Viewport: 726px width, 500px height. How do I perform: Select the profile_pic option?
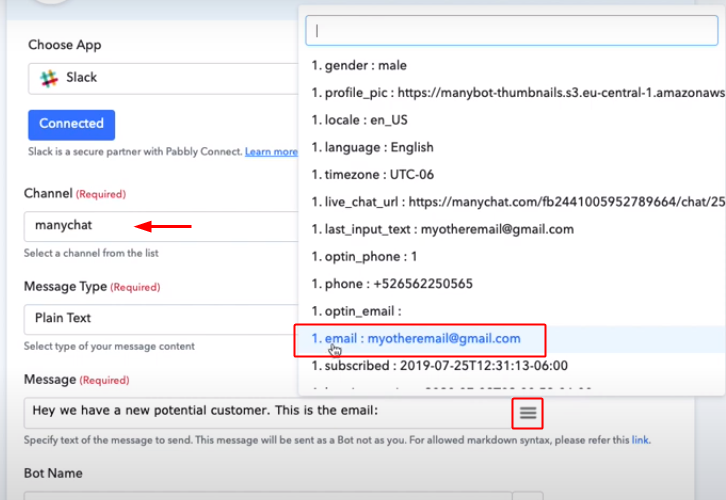pyautogui.click(x=512, y=93)
